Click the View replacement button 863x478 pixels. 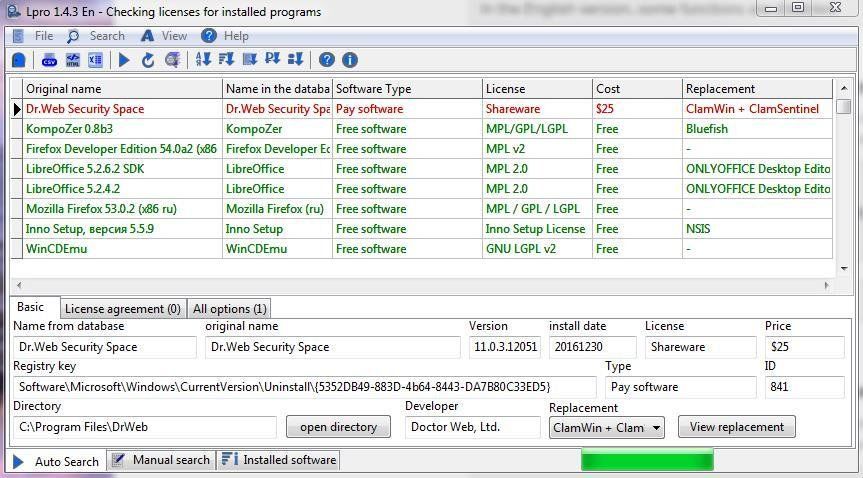[x=737, y=427]
